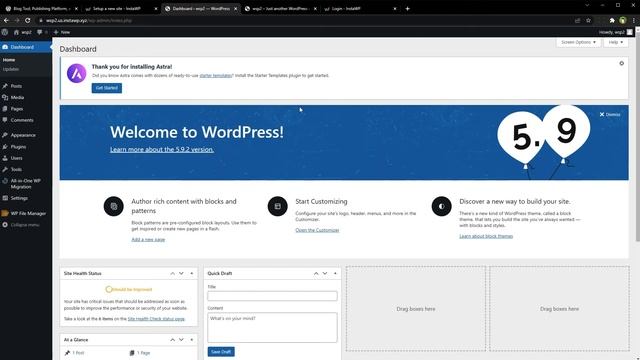The width and height of the screenshot is (640, 360).
Task: Open Learn more about the 5.9.2 version link
Action: (162, 149)
